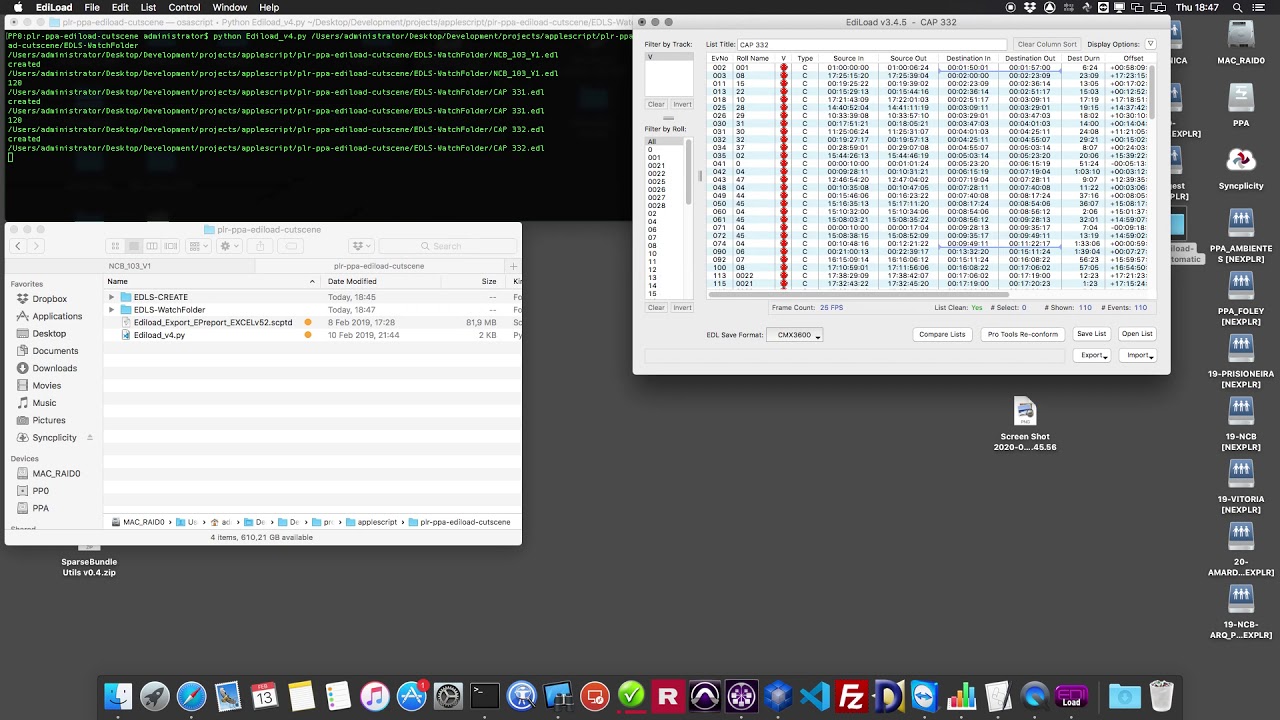The width and height of the screenshot is (1280, 720).
Task: Eject Syncplicity in the Finder sidebar
Action: click(x=90, y=438)
